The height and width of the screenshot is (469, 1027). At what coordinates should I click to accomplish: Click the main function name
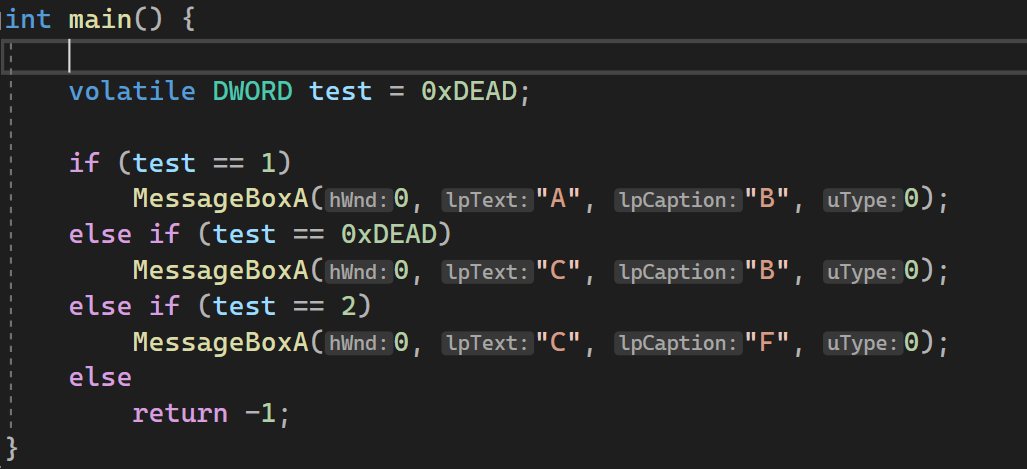[100, 18]
